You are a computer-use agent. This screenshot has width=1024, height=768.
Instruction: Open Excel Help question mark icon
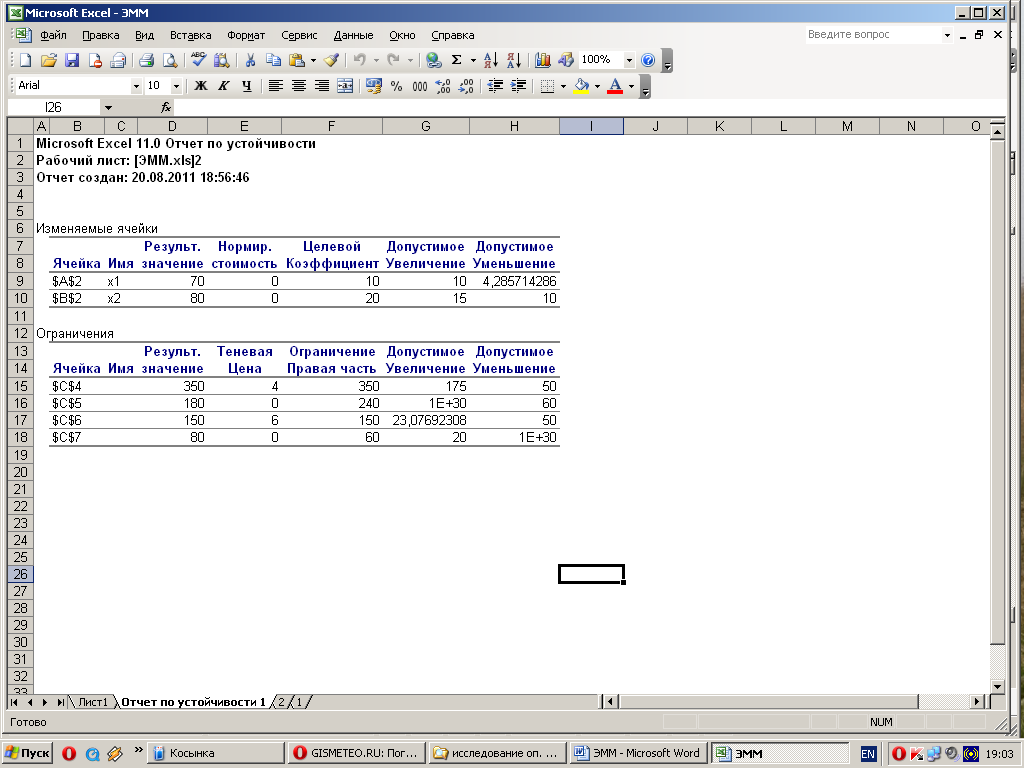pyautogui.click(x=648, y=60)
